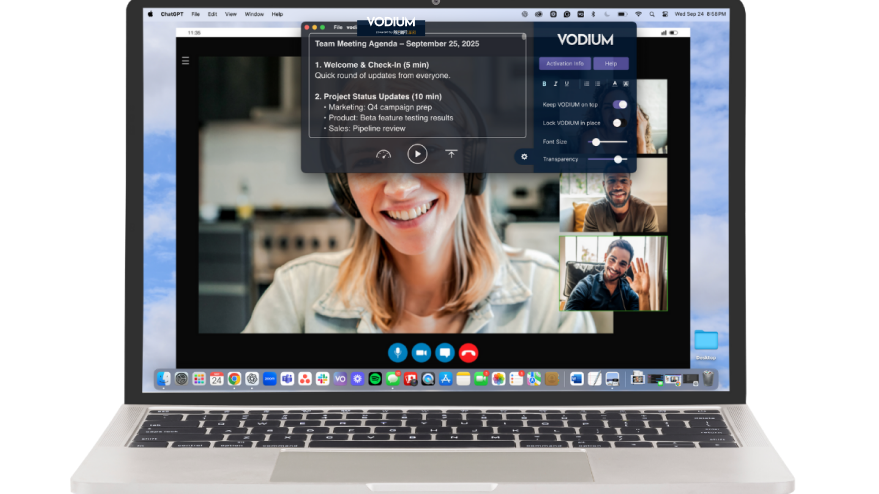This screenshot has height=494, width=879.
Task: Click the script area scrollbar handle
Action: coord(524,37)
